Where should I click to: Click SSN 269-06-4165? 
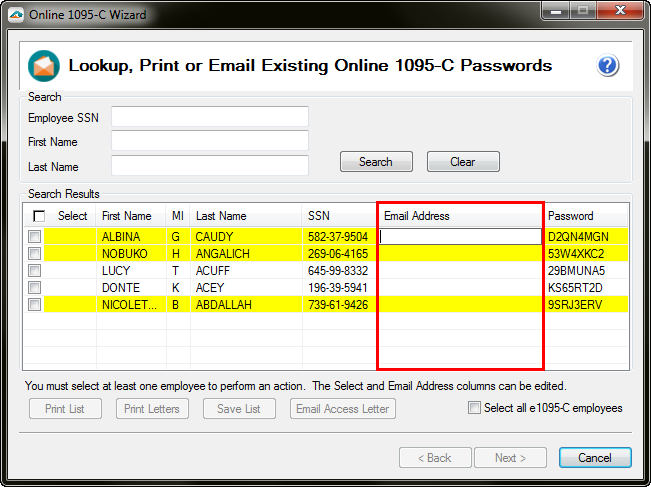(x=339, y=254)
